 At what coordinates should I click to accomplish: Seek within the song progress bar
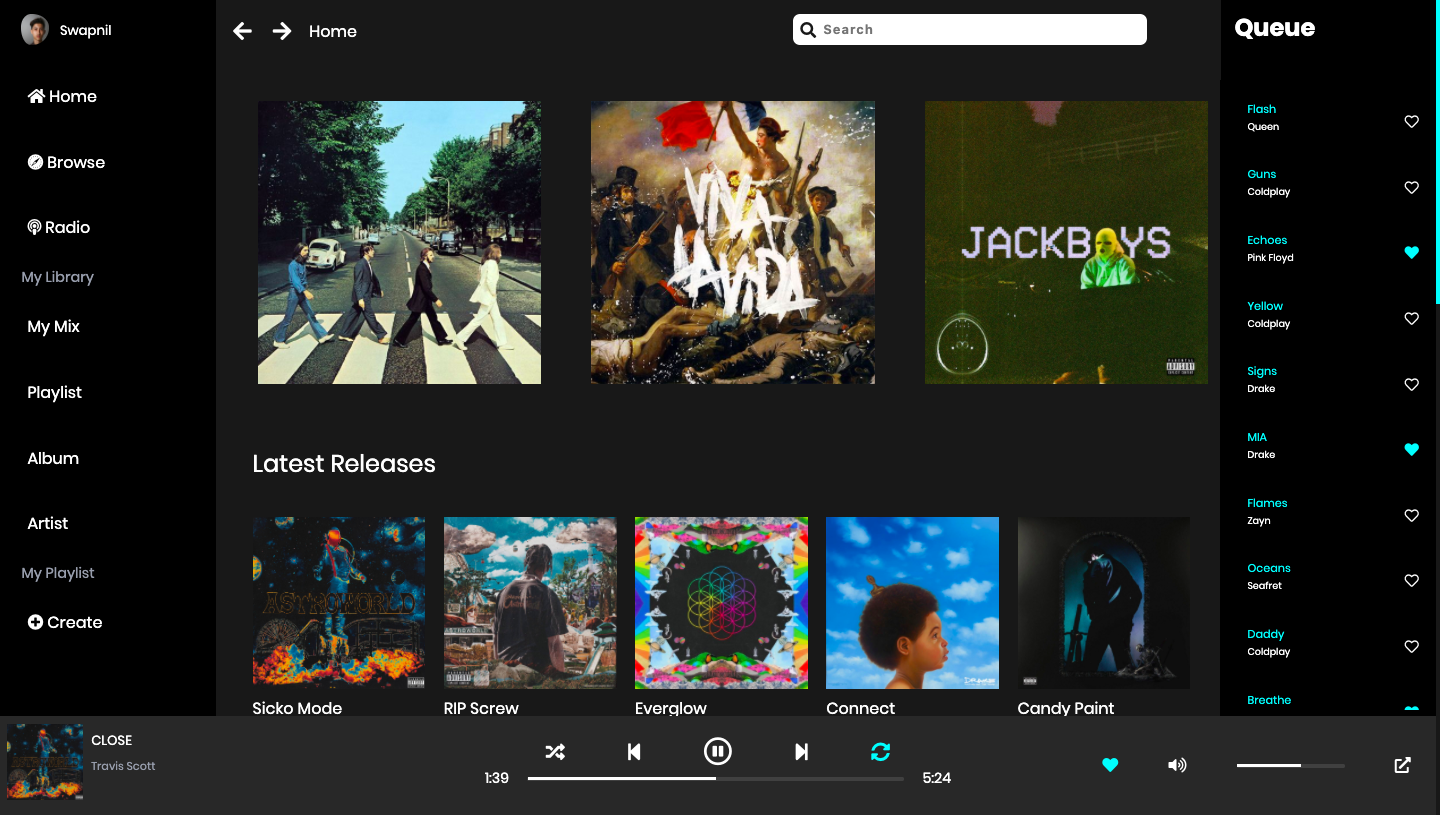716,778
